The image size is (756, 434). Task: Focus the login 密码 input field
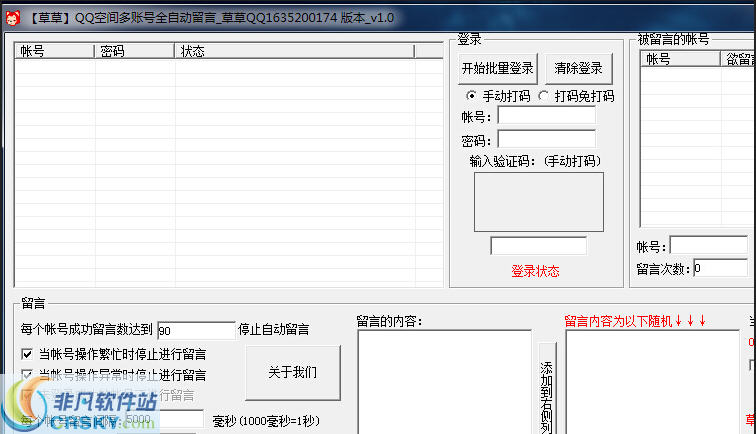[x=546, y=139]
